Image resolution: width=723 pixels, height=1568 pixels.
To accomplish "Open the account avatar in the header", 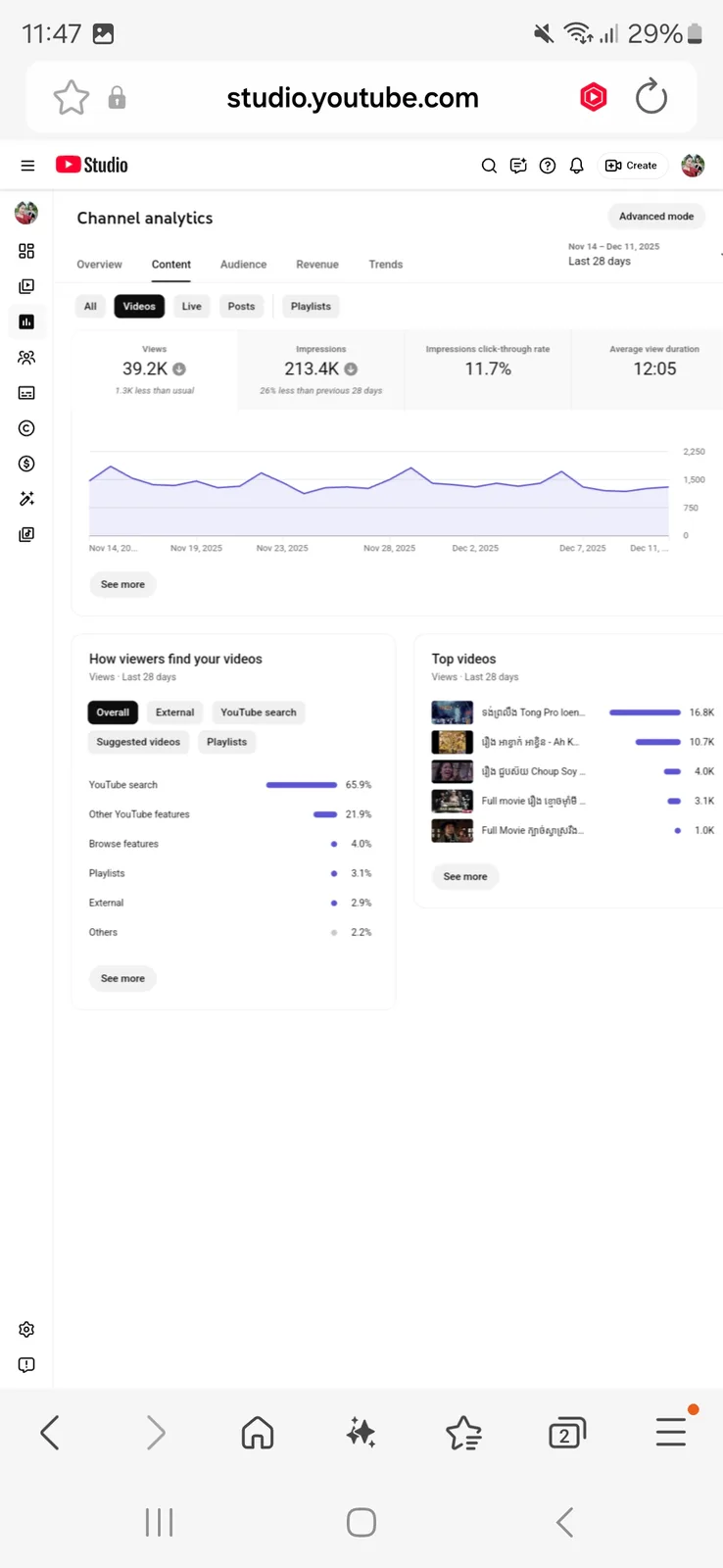I will point(693,166).
